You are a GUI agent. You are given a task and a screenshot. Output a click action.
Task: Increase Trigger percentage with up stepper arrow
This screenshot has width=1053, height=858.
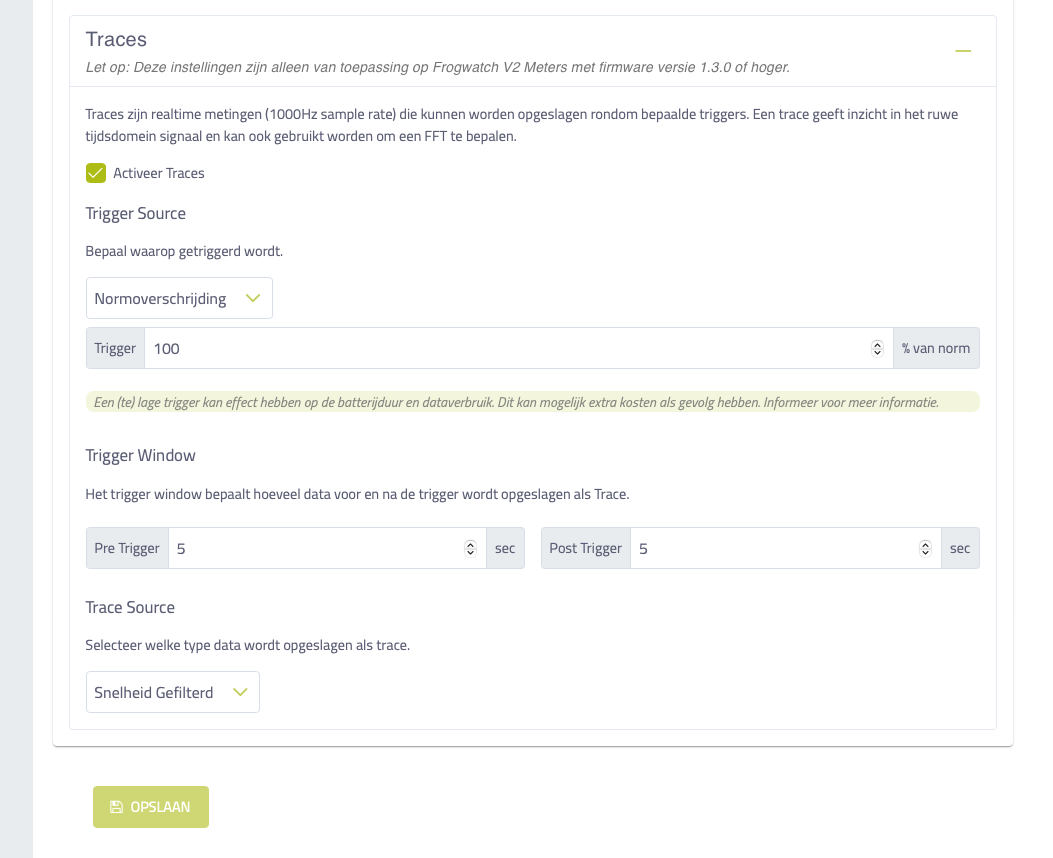pos(877,344)
